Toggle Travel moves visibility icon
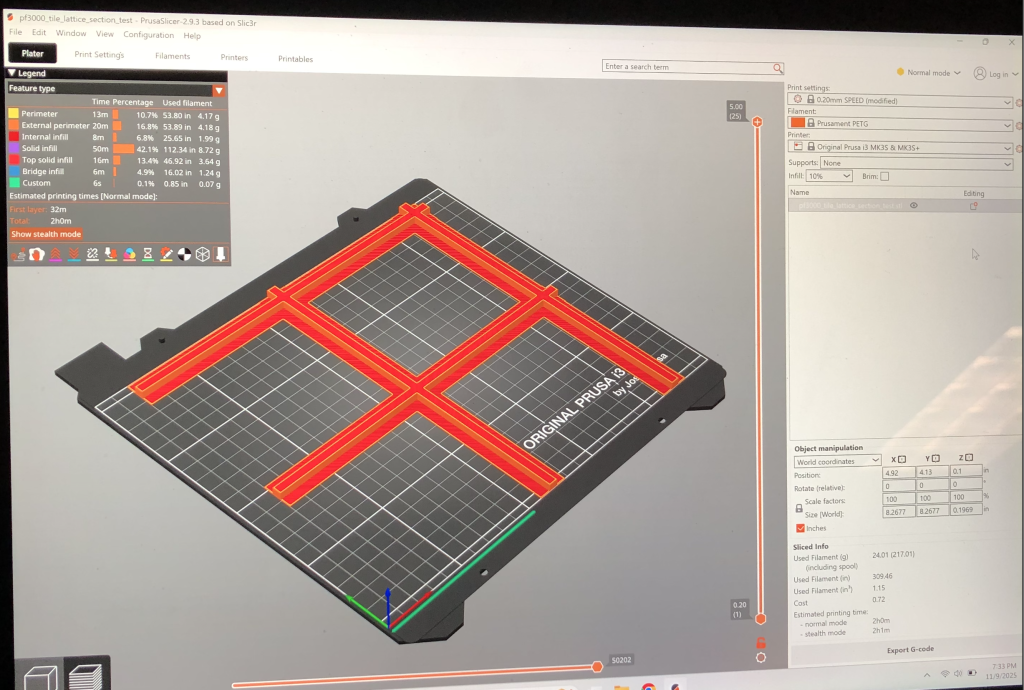The height and width of the screenshot is (690, 1024). (x=18, y=255)
